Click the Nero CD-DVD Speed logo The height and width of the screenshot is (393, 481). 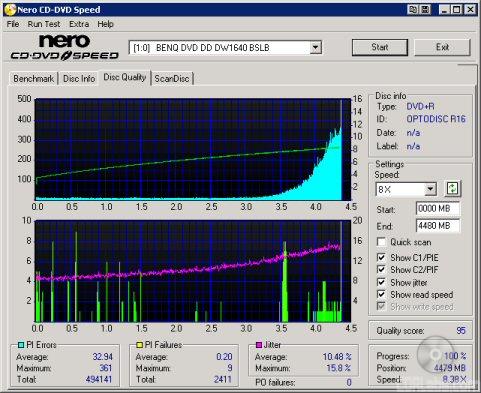(64, 47)
